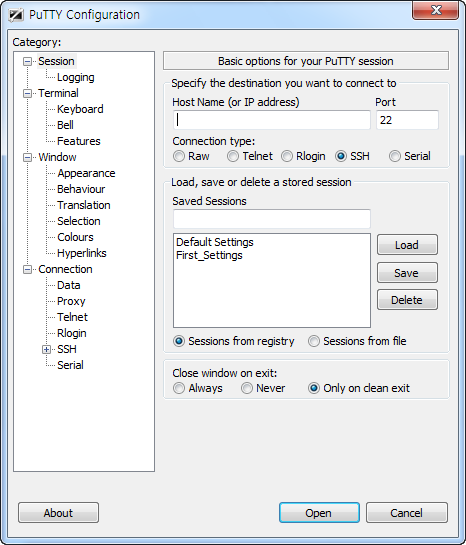The image size is (466, 545).
Task: Open the Behaviour category
Action: point(81,189)
